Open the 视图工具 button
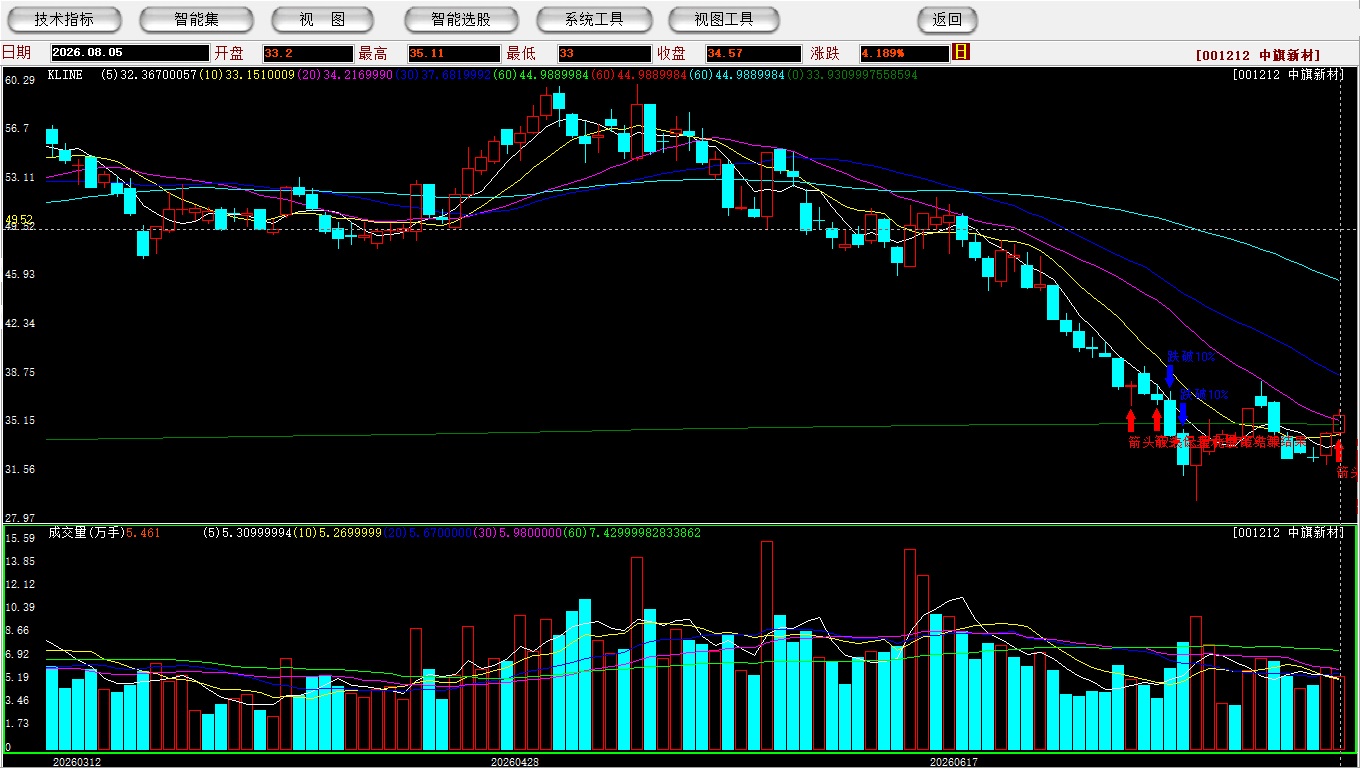Image resolution: width=1360 pixels, height=768 pixels. pyautogui.click(x=724, y=19)
